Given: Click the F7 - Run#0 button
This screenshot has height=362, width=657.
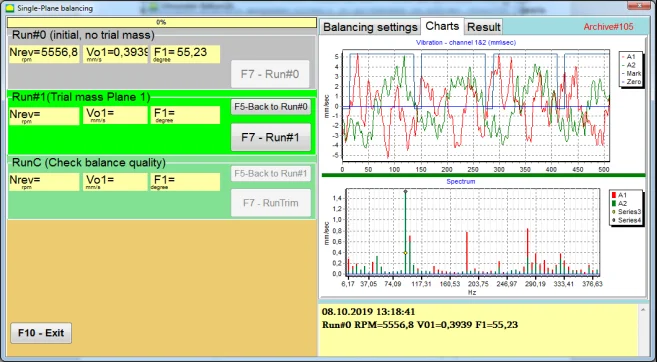Looking at the screenshot, I should 270,74.
